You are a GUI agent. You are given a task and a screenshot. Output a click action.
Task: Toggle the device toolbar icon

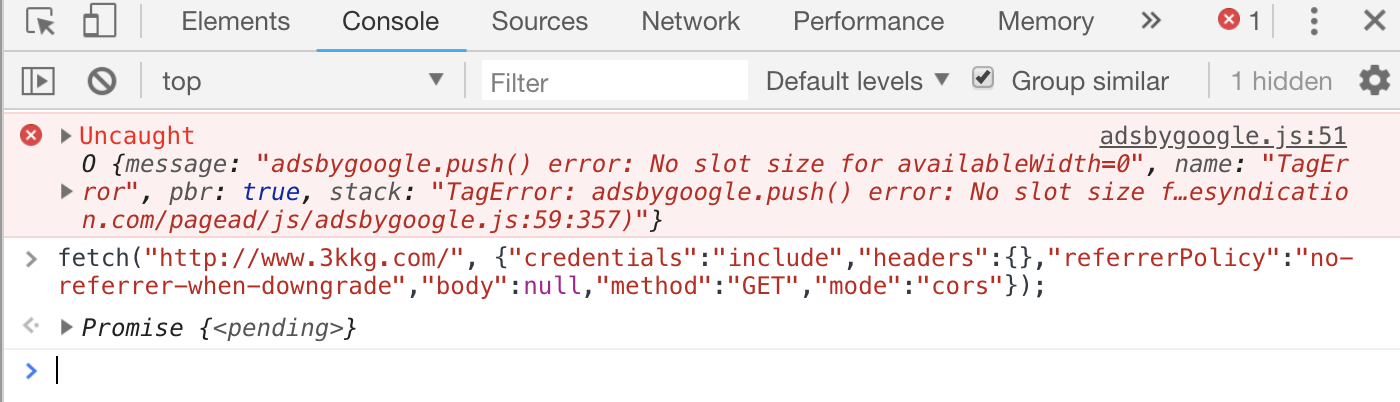click(x=99, y=22)
